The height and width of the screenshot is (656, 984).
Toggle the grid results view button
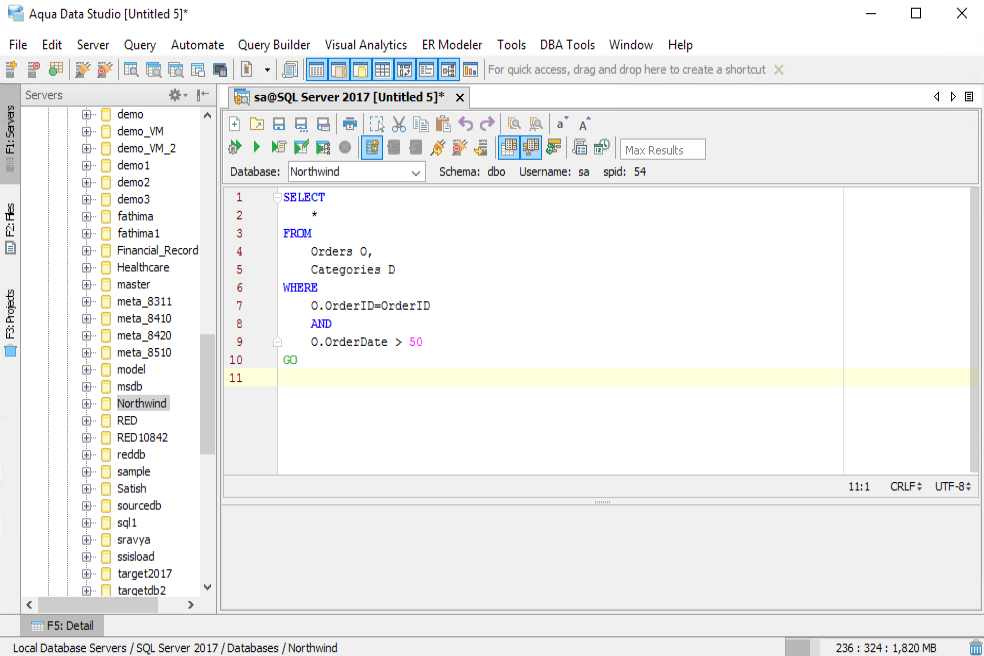click(508, 148)
